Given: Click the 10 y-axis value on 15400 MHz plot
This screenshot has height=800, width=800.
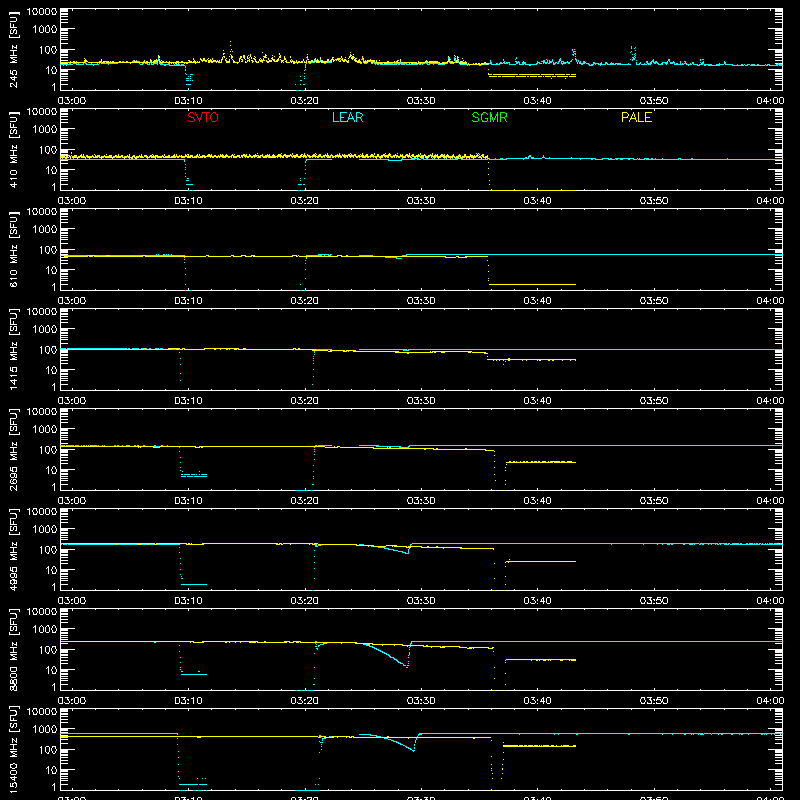Looking at the screenshot, I should (x=51, y=770).
